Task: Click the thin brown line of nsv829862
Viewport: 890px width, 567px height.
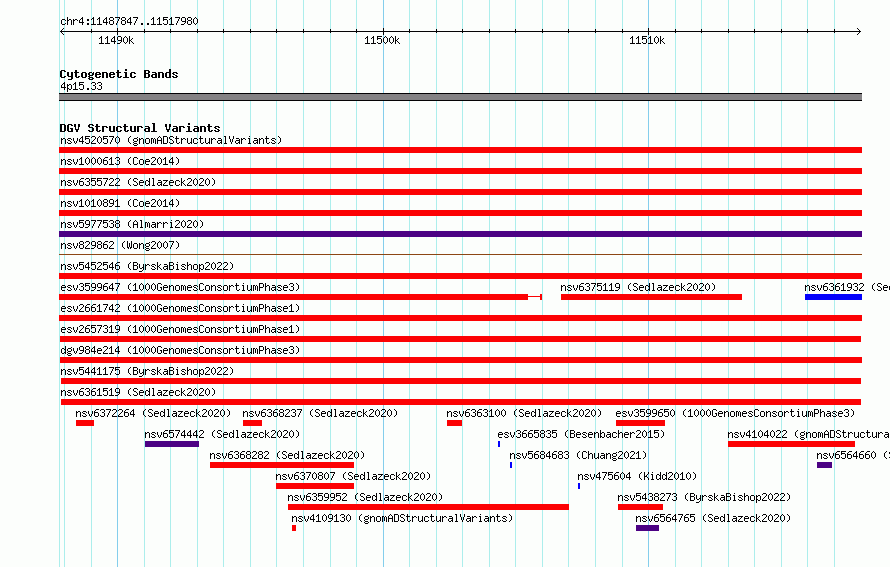Action: click(460, 254)
